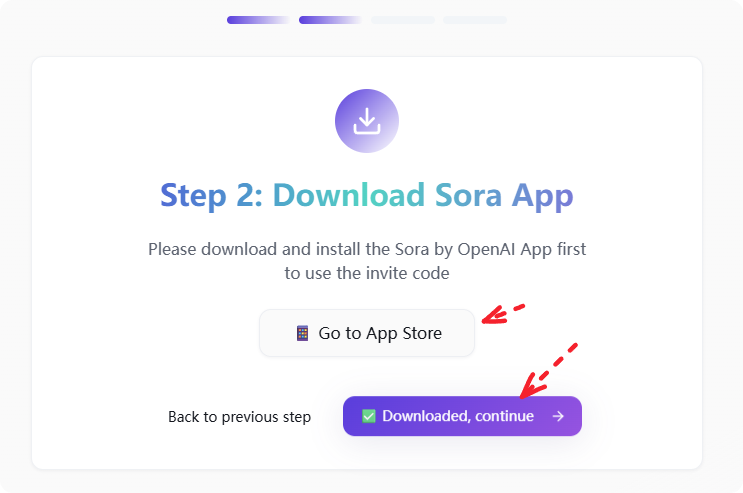Click the "App Store" label text
This screenshot has width=743, height=493.
[x=404, y=333]
